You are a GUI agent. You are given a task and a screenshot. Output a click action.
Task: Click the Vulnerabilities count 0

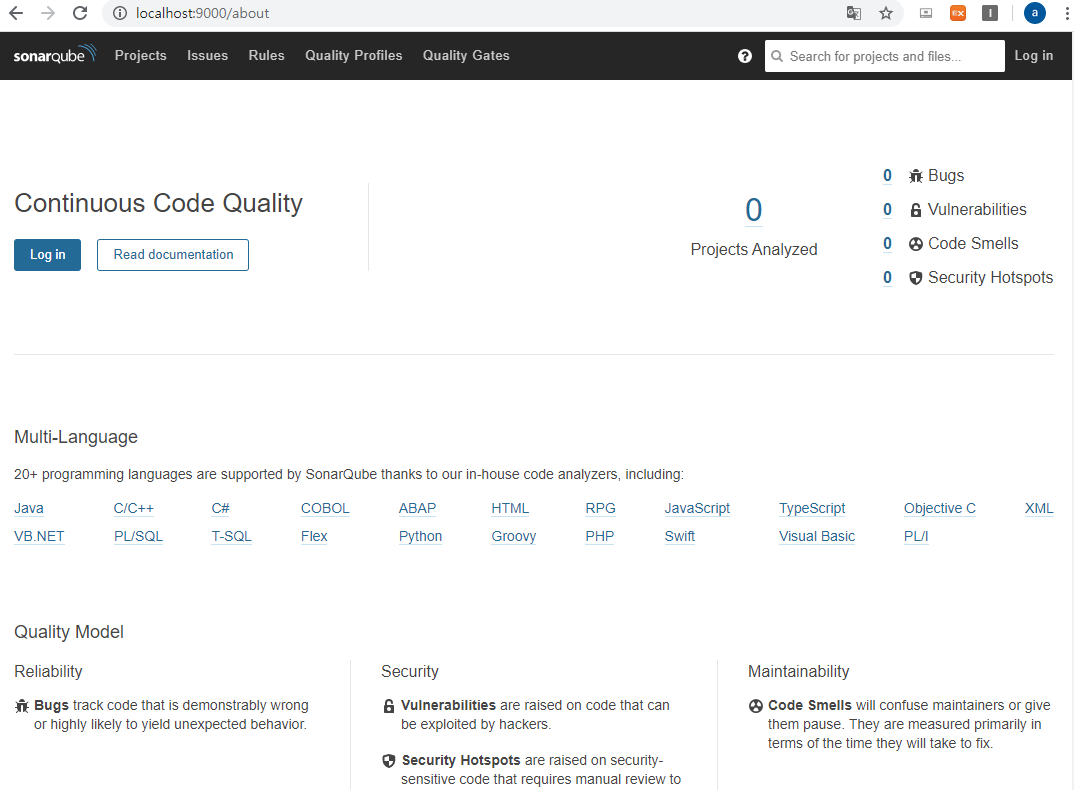pos(887,210)
